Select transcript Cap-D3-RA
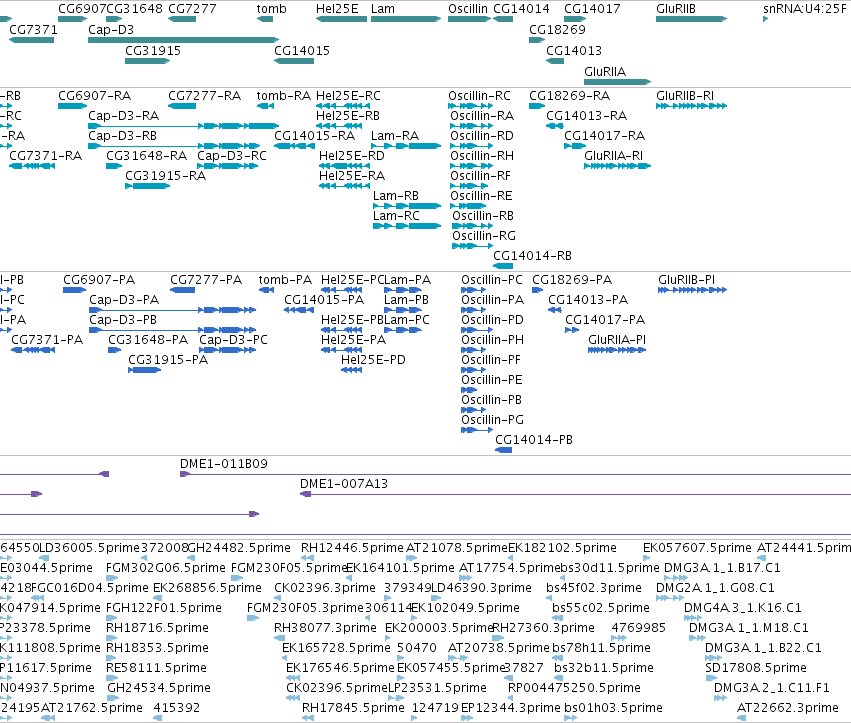Viewport: 851px width, 723px height. (183, 126)
